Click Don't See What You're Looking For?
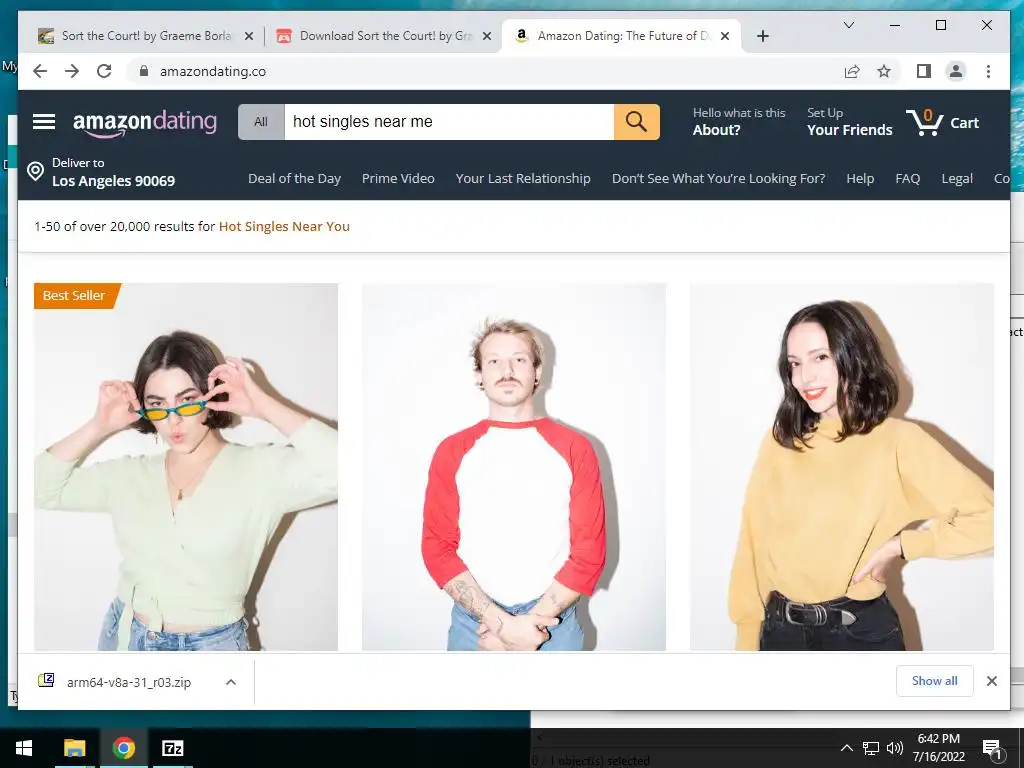This screenshot has width=1024, height=768. pyautogui.click(x=718, y=178)
